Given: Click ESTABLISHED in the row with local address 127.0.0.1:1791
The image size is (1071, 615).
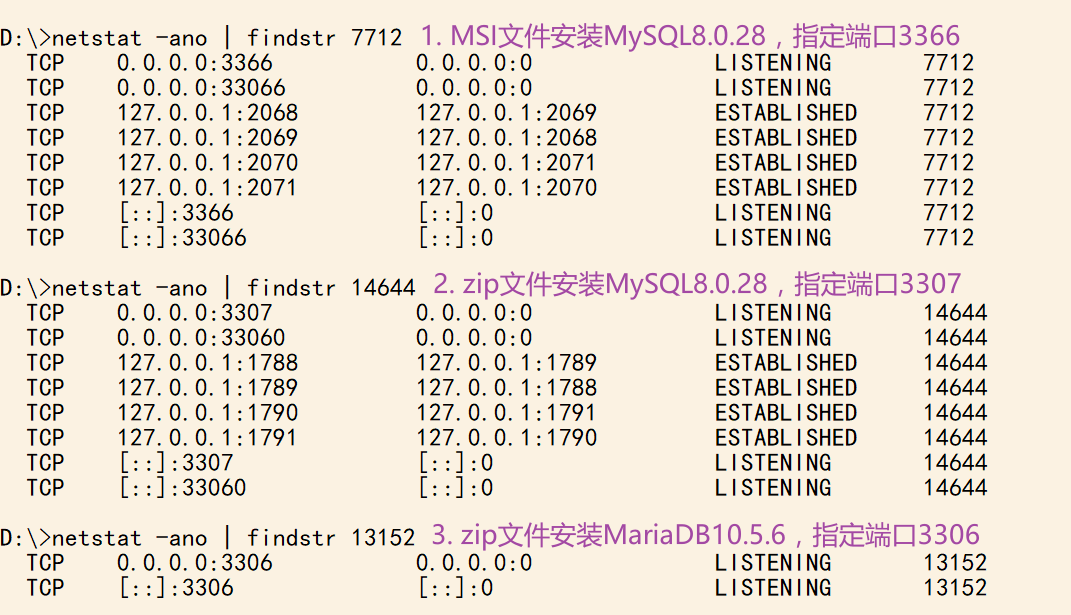Looking at the screenshot, I should [786, 438].
